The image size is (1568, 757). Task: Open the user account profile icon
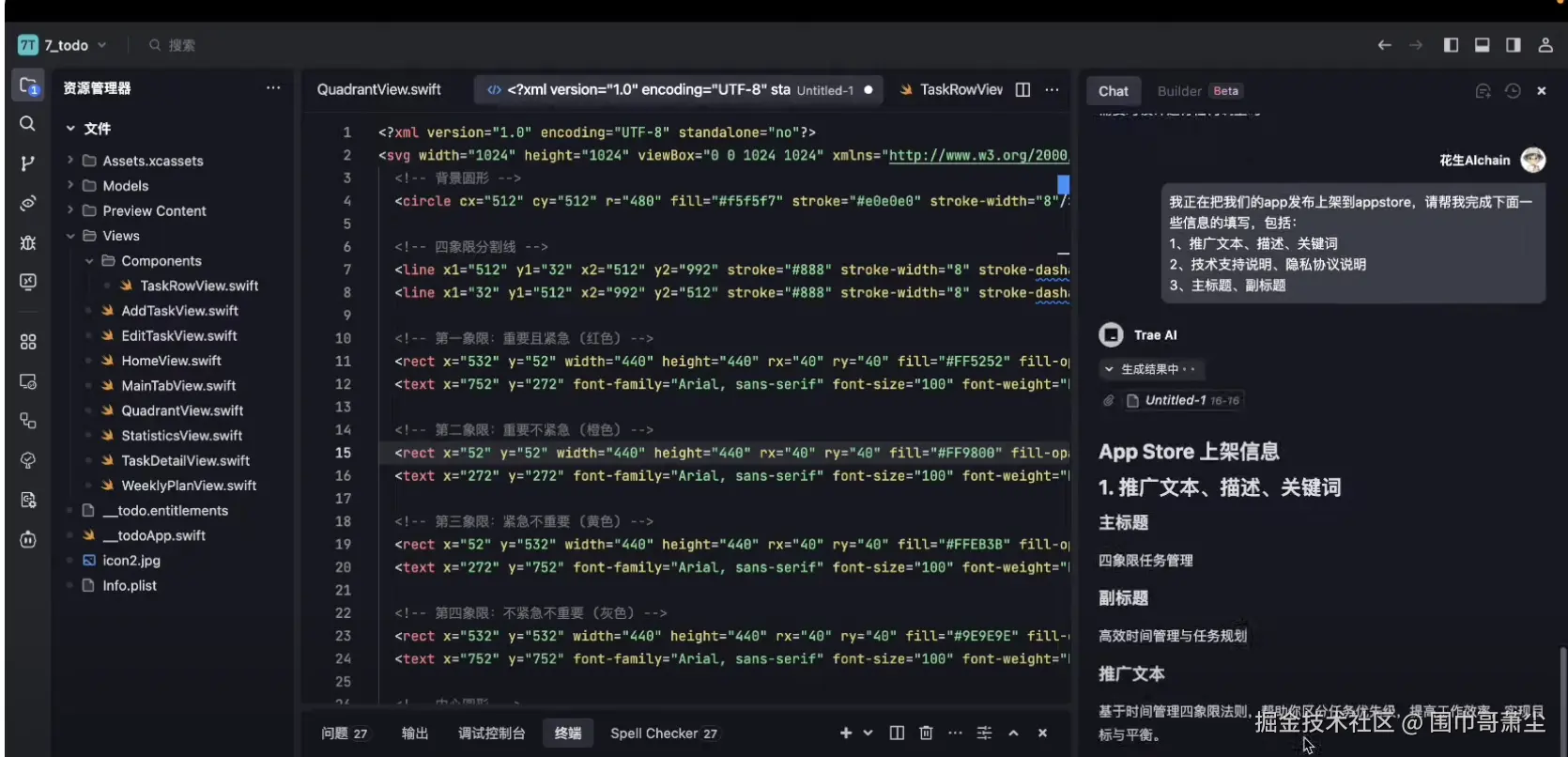1545,45
